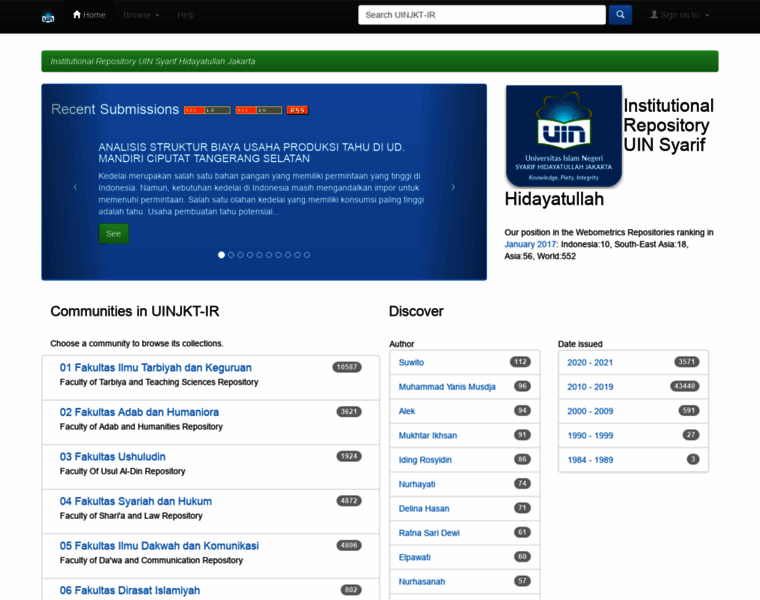The image size is (760, 600).
Task: Filter by author Nurhasanah
Action: pyautogui.click(x=422, y=582)
